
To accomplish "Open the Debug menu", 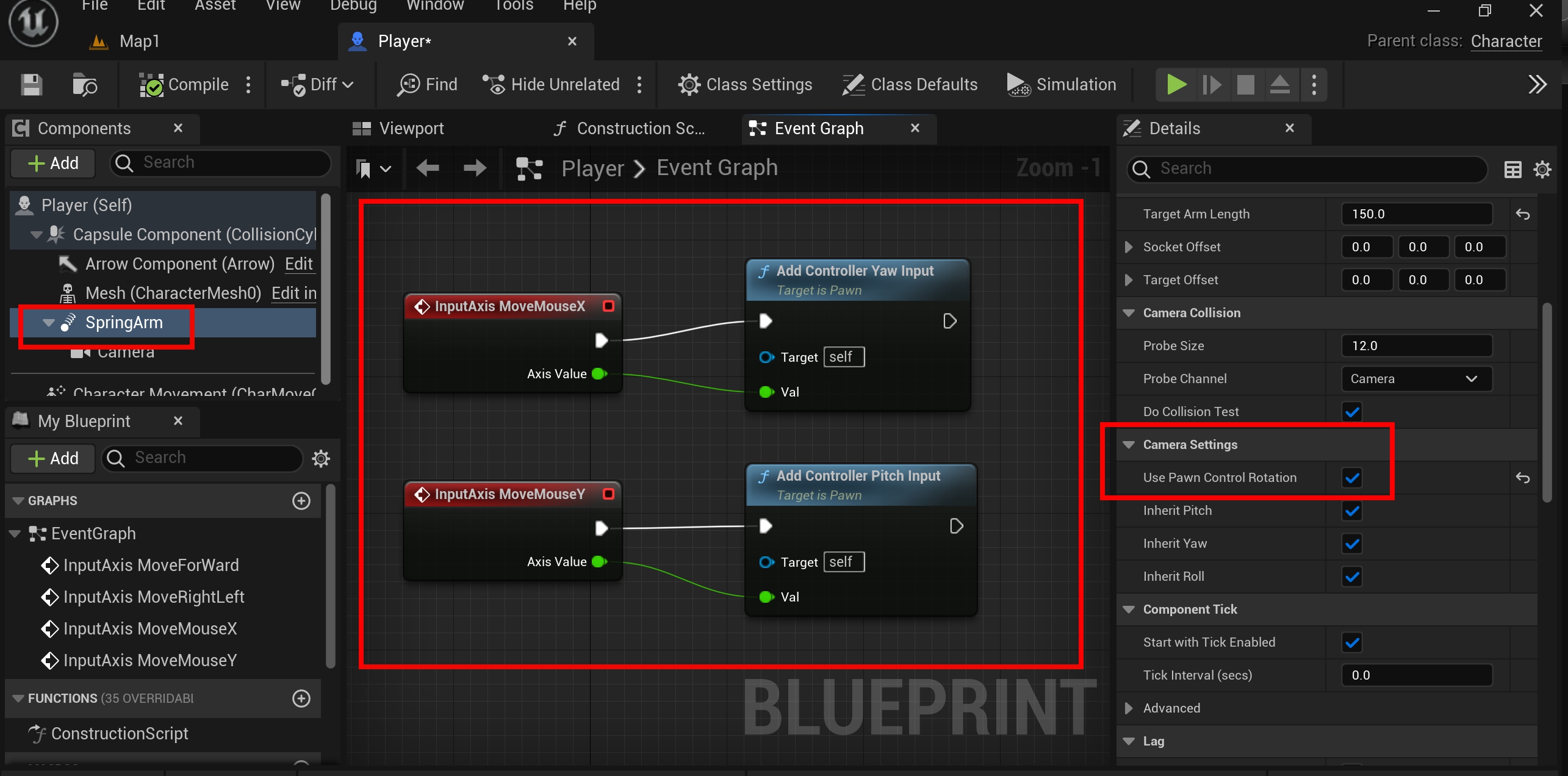I will 353,5.
